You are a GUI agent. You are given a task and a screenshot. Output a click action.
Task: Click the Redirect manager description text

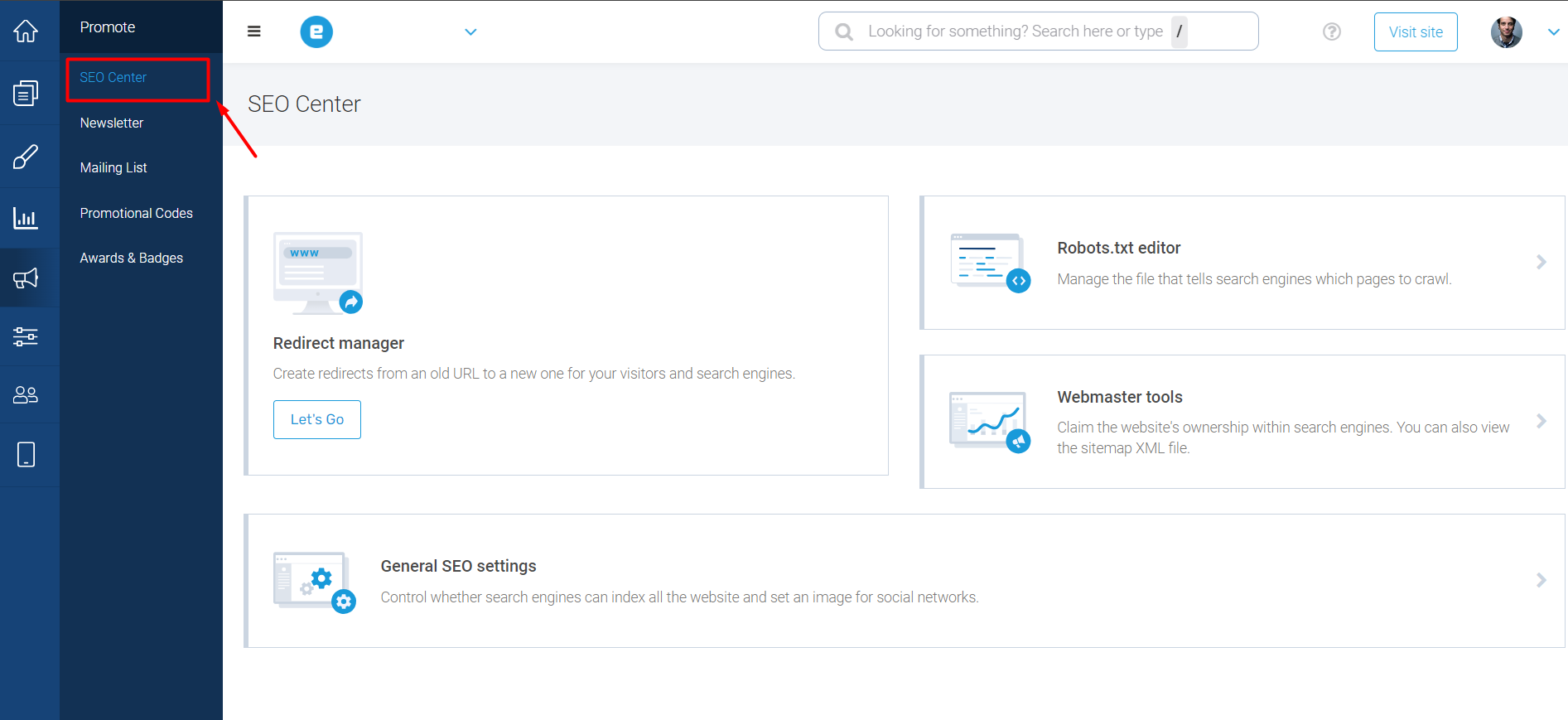coord(534,374)
